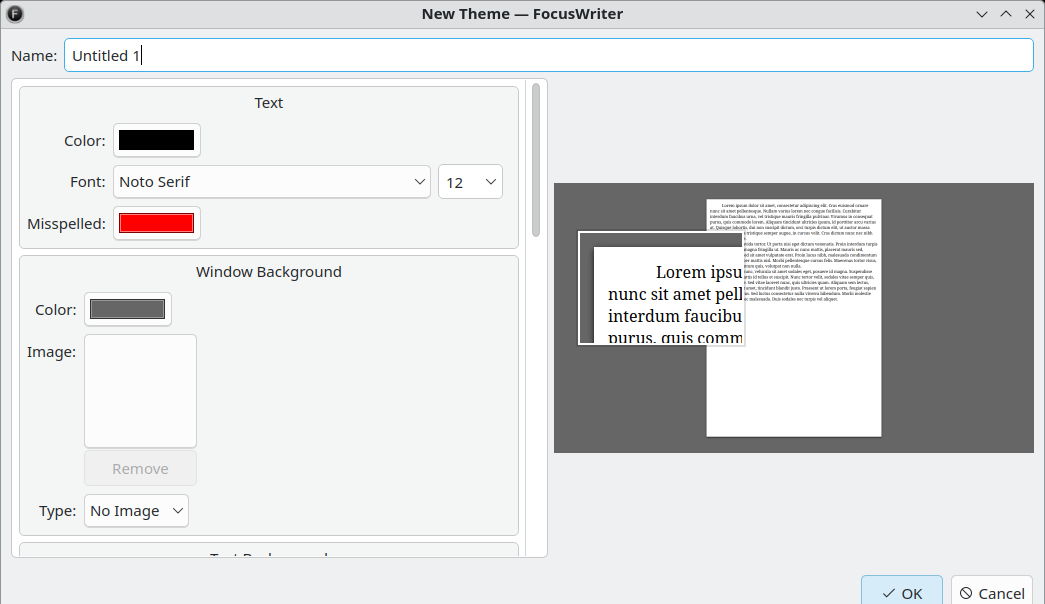
Task: Click the red Misspelled color swatch
Action: pos(156,223)
